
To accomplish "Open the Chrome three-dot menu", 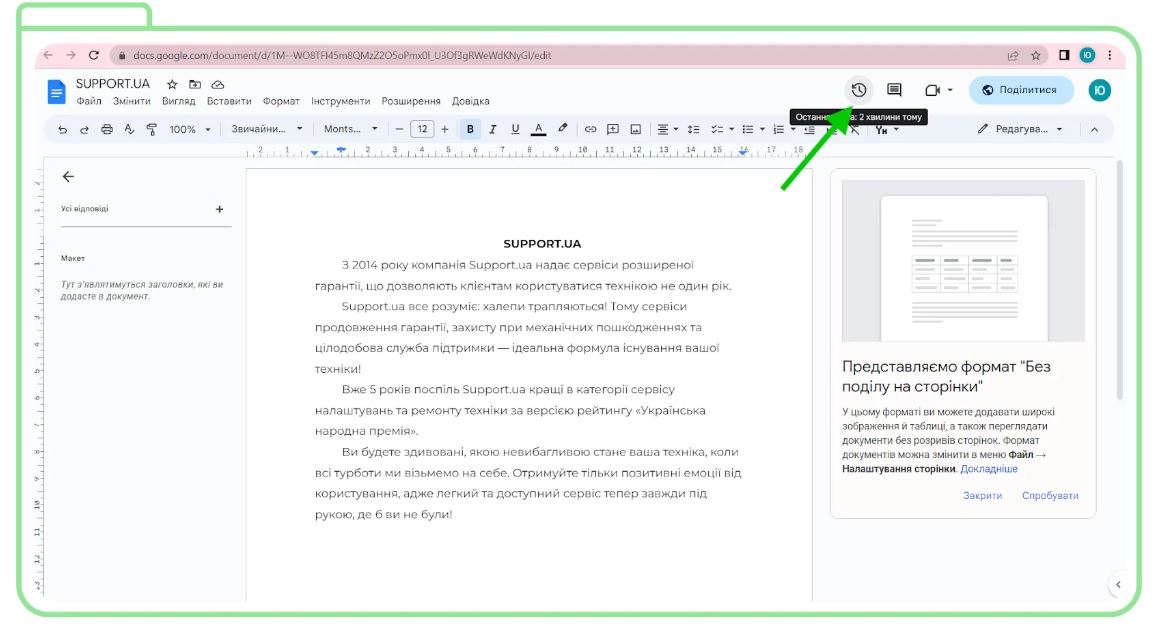I will tap(1110, 55).
